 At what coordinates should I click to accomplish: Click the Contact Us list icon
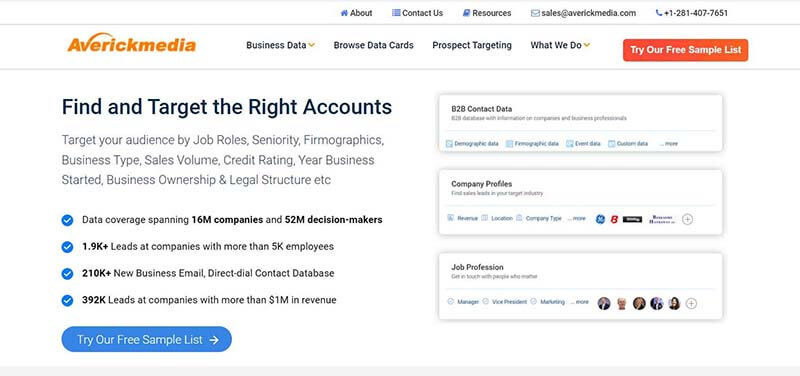[x=396, y=13]
